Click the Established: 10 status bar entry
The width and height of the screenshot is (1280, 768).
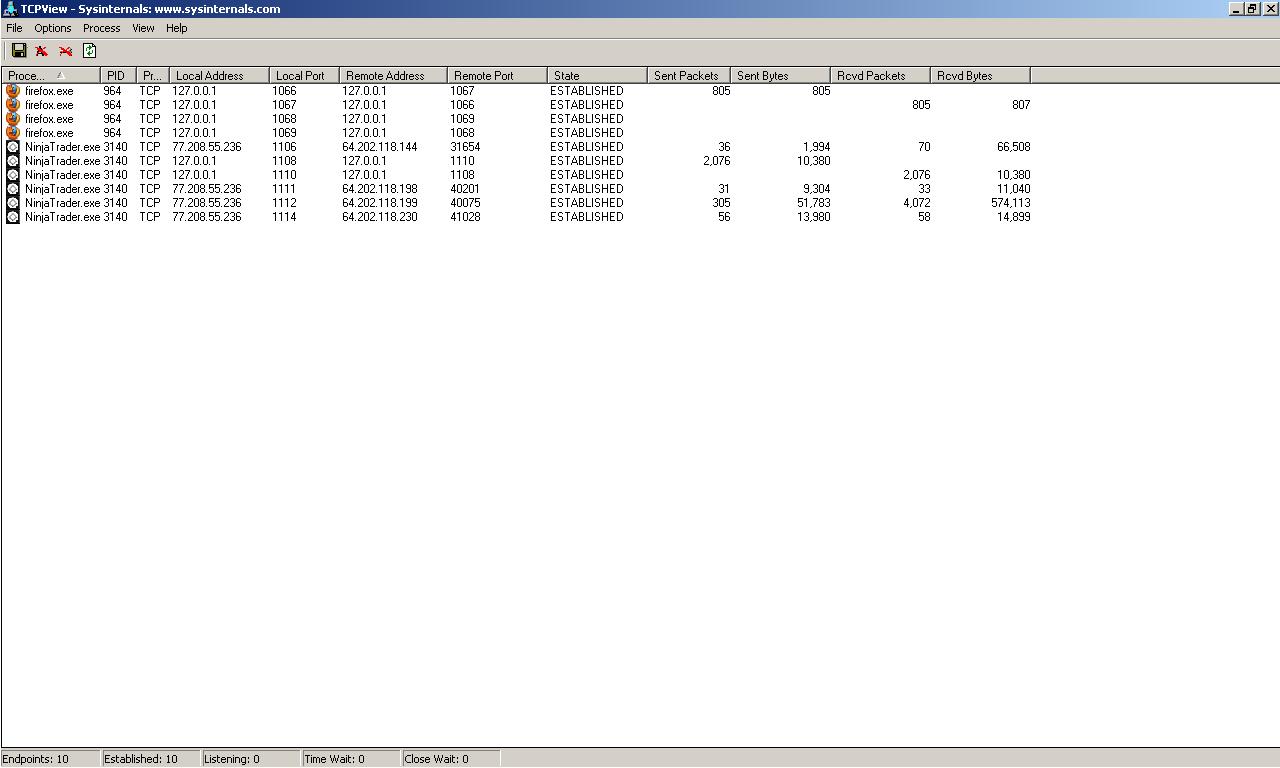click(x=151, y=759)
